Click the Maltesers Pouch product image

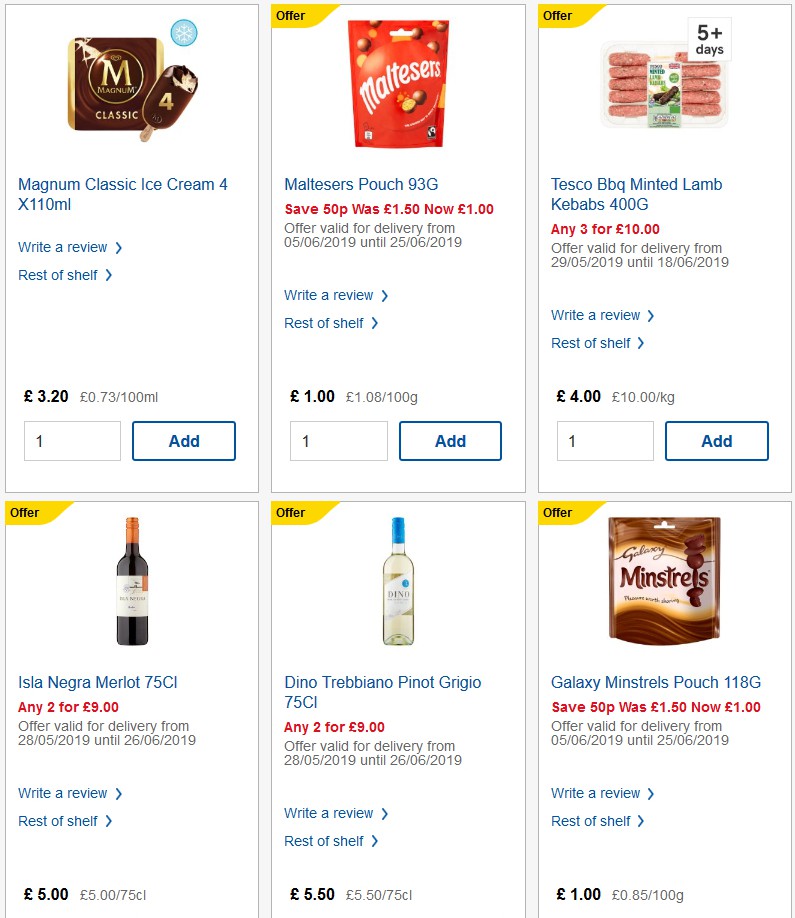pyautogui.click(x=398, y=82)
